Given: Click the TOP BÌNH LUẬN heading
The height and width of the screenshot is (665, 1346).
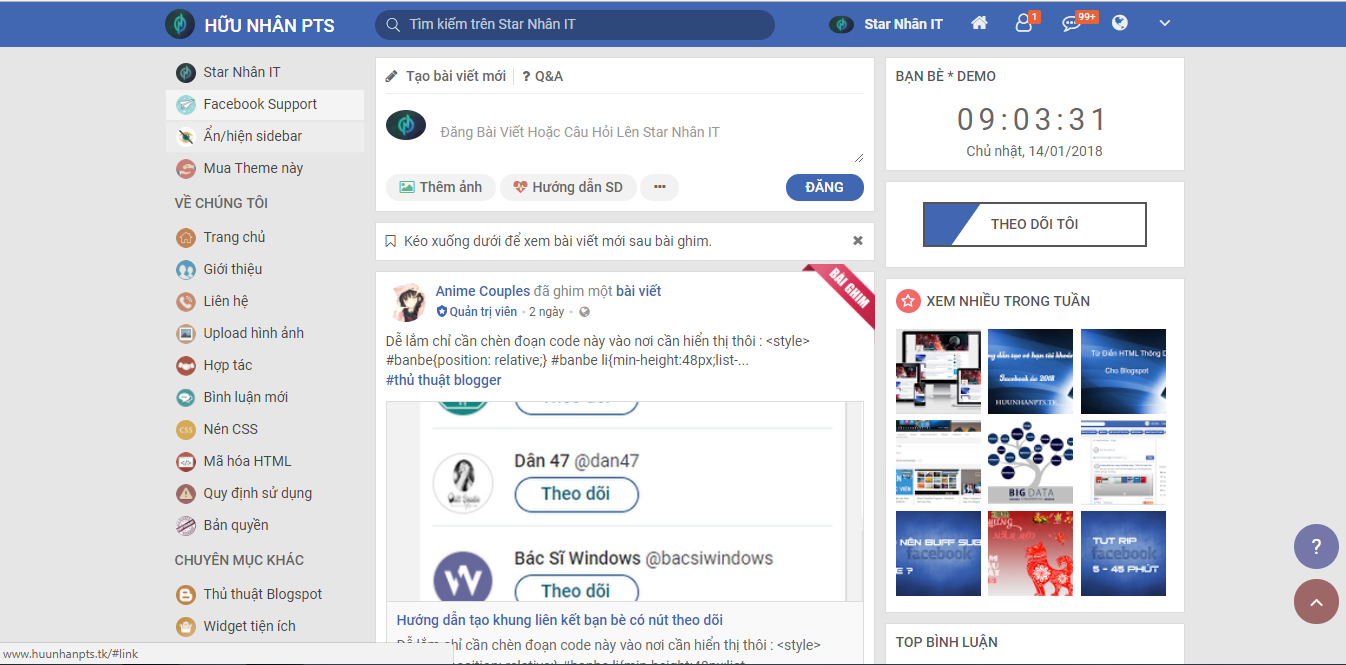Looking at the screenshot, I should (947, 642).
